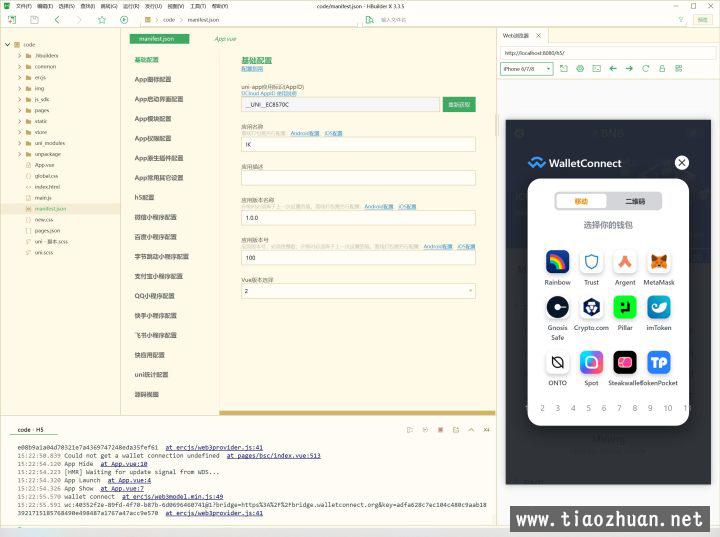Click the green re-acquire AppID button
Screen dimensions: 720x537
point(459,105)
